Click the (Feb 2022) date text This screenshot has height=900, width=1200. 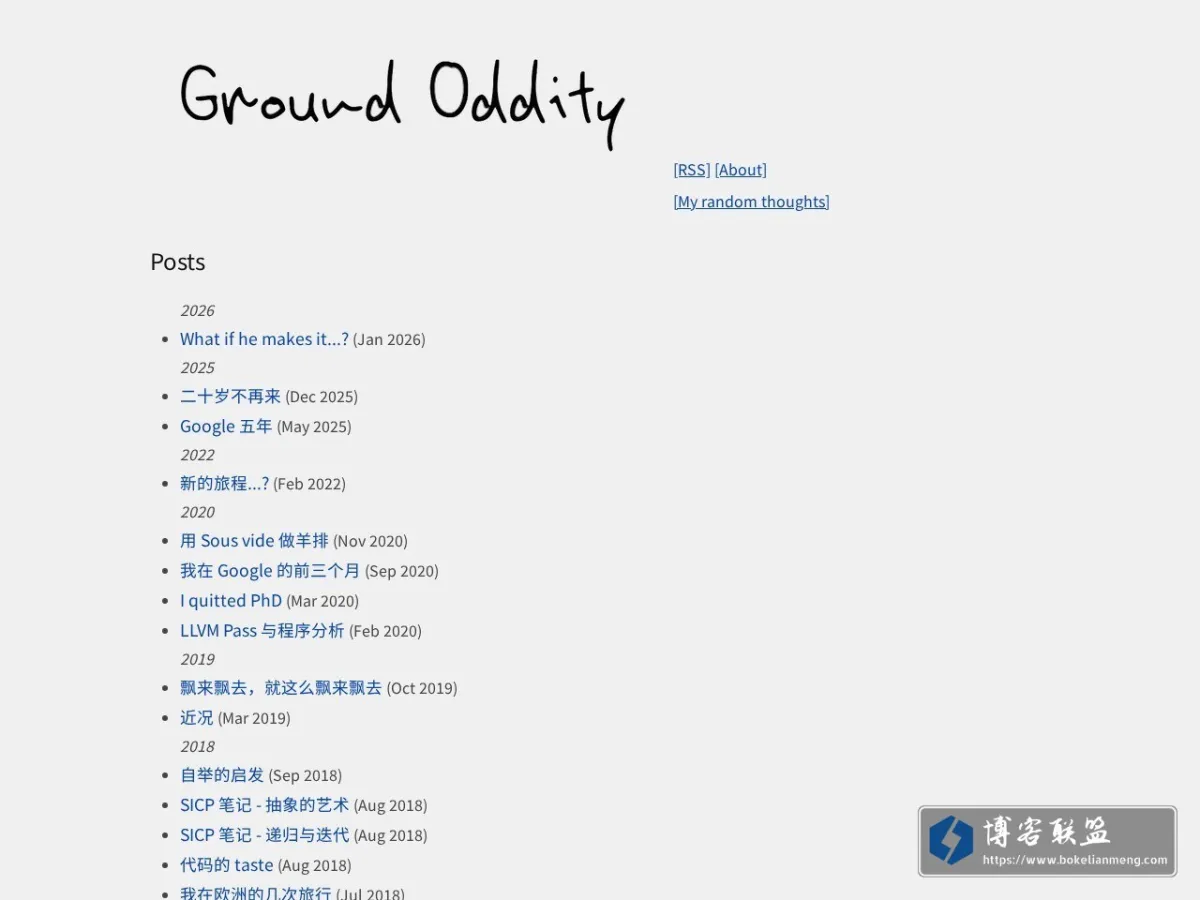(x=310, y=483)
